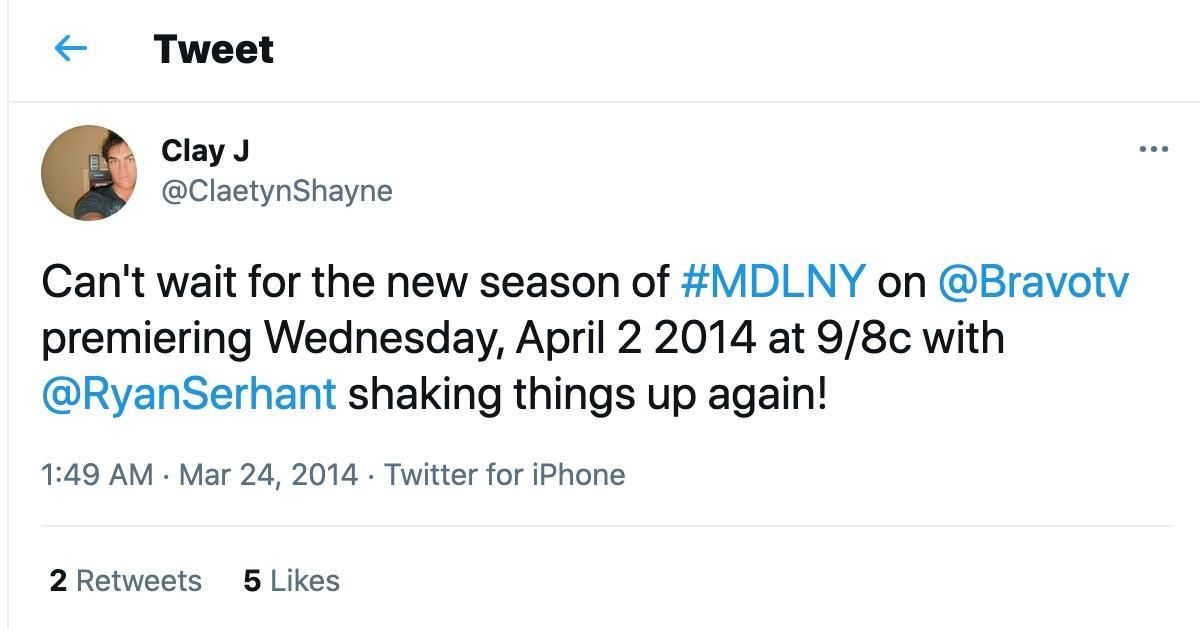Click the Clay J display name

tap(205, 151)
